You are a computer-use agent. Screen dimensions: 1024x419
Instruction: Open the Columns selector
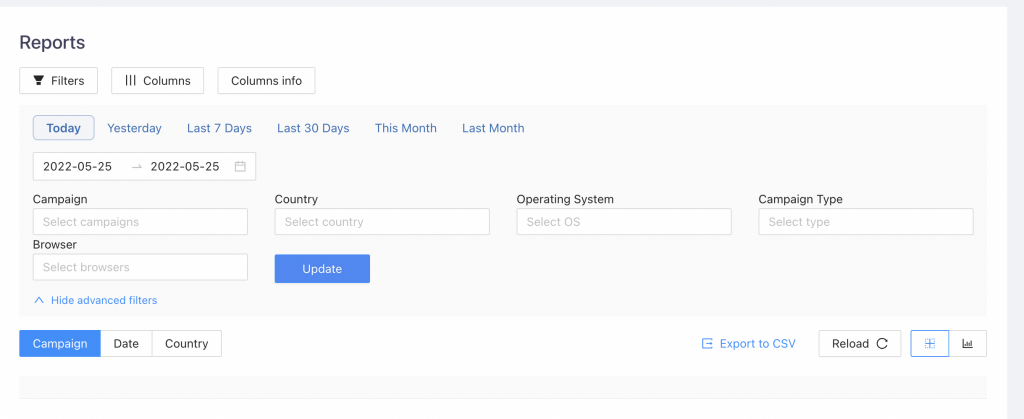[158, 81]
